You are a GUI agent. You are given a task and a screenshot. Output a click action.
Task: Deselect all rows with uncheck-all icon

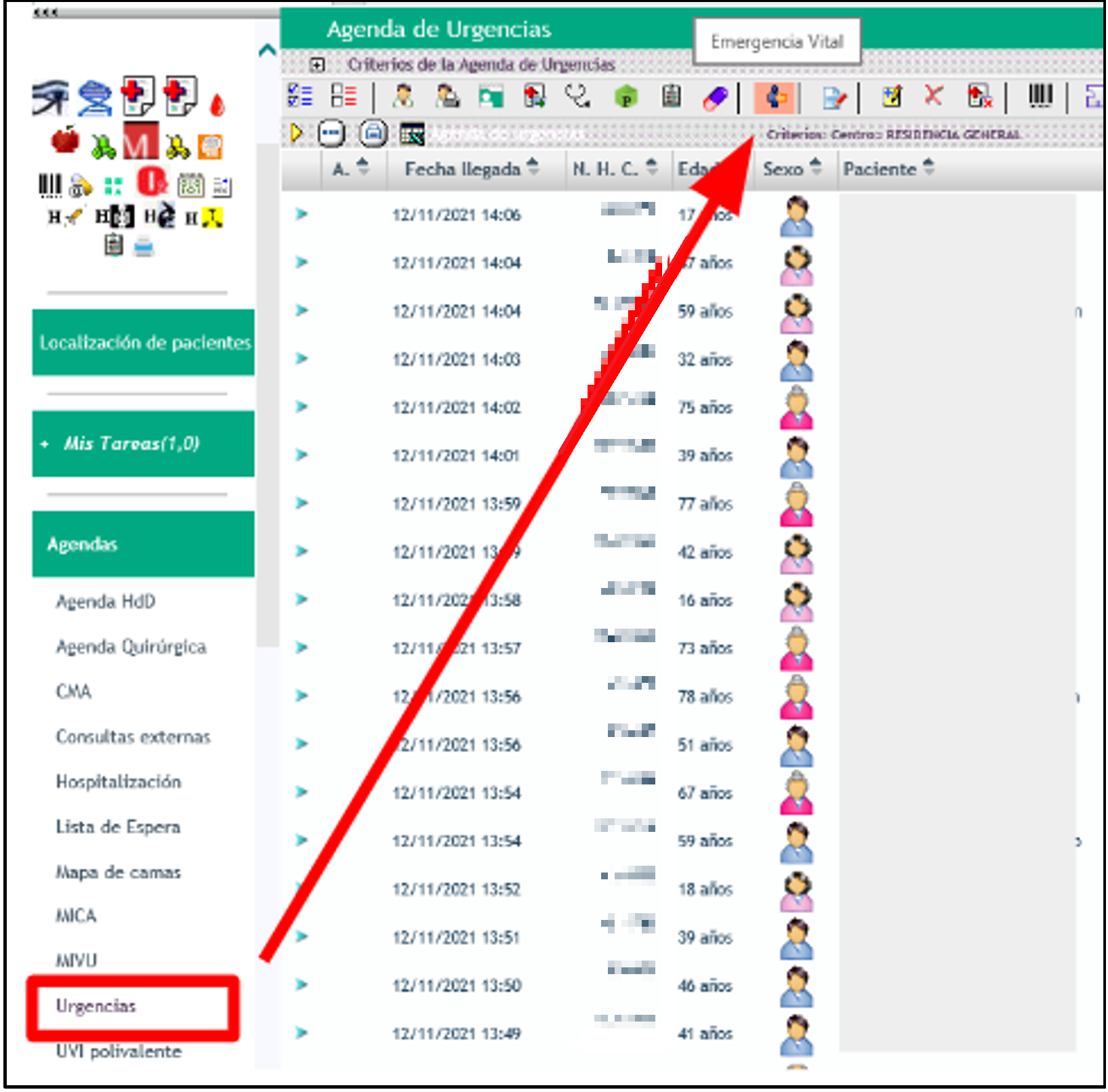[x=344, y=96]
